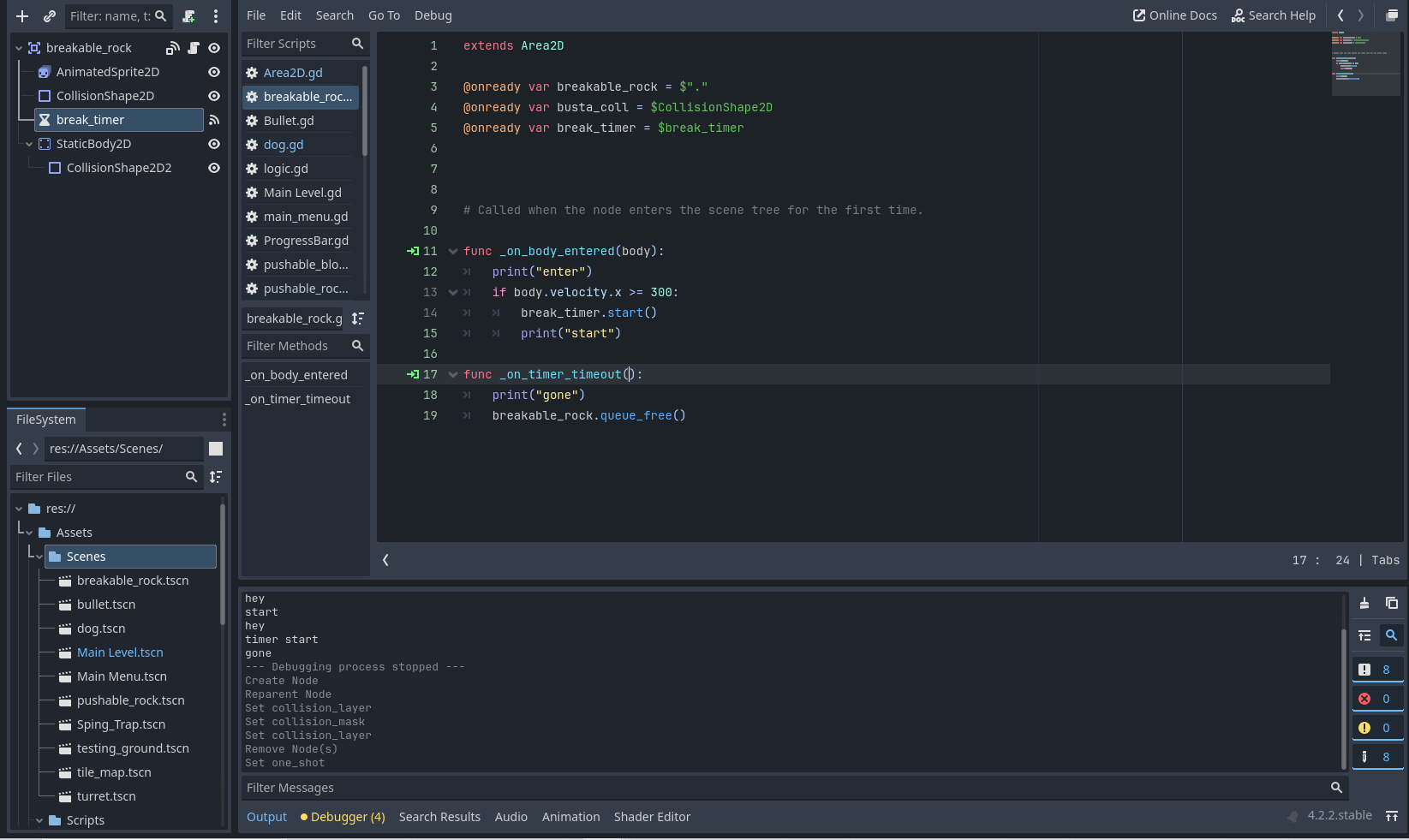Screen dimensions: 1409x840
Task: Add a new node with the plus icon
Action: (x=21, y=15)
